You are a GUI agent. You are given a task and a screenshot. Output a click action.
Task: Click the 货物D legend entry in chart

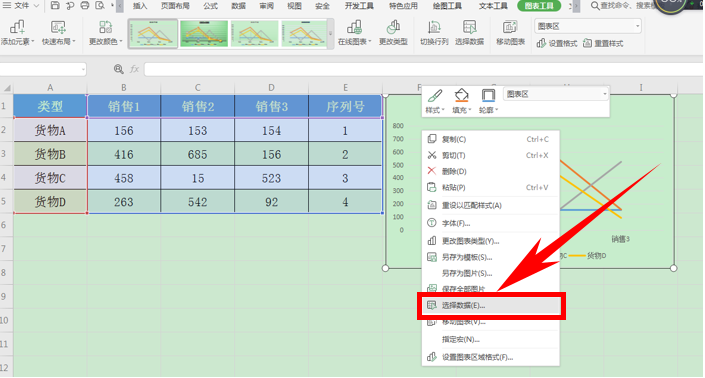pos(588,256)
